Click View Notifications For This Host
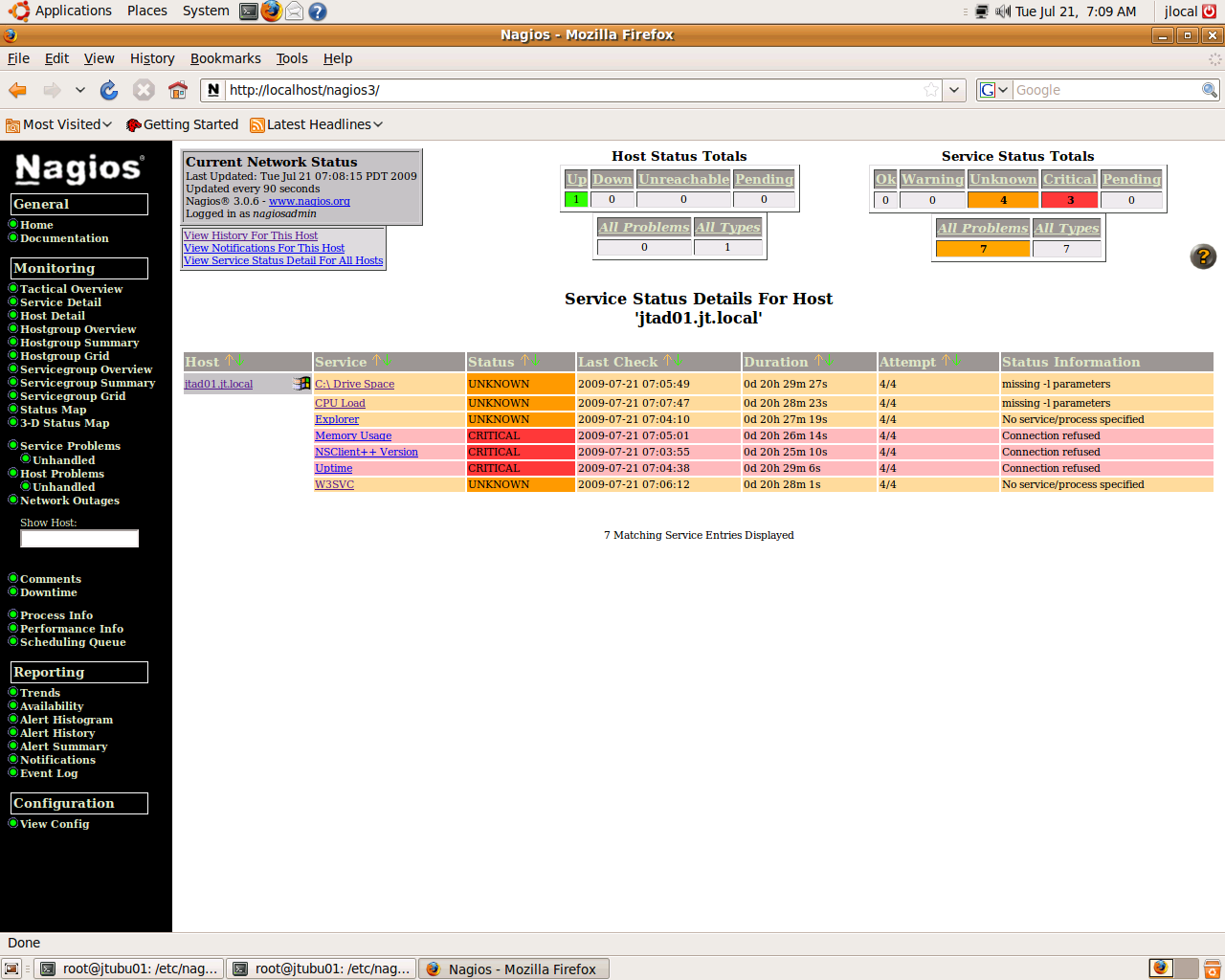1225x980 pixels. point(264,248)
